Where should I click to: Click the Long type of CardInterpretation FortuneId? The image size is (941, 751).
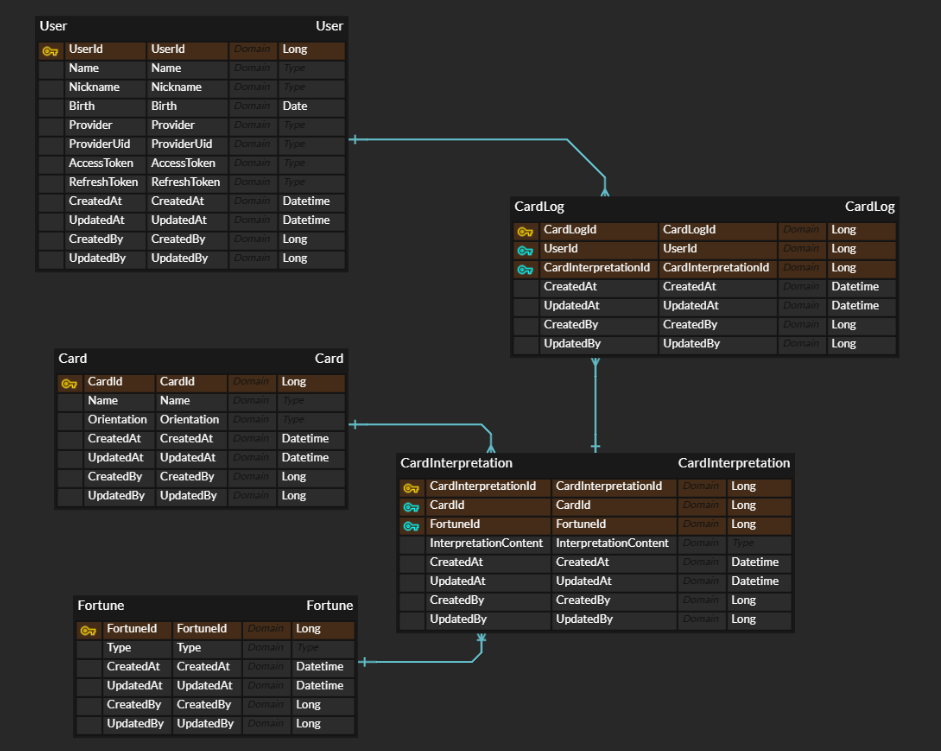click(x=759, y=524)
